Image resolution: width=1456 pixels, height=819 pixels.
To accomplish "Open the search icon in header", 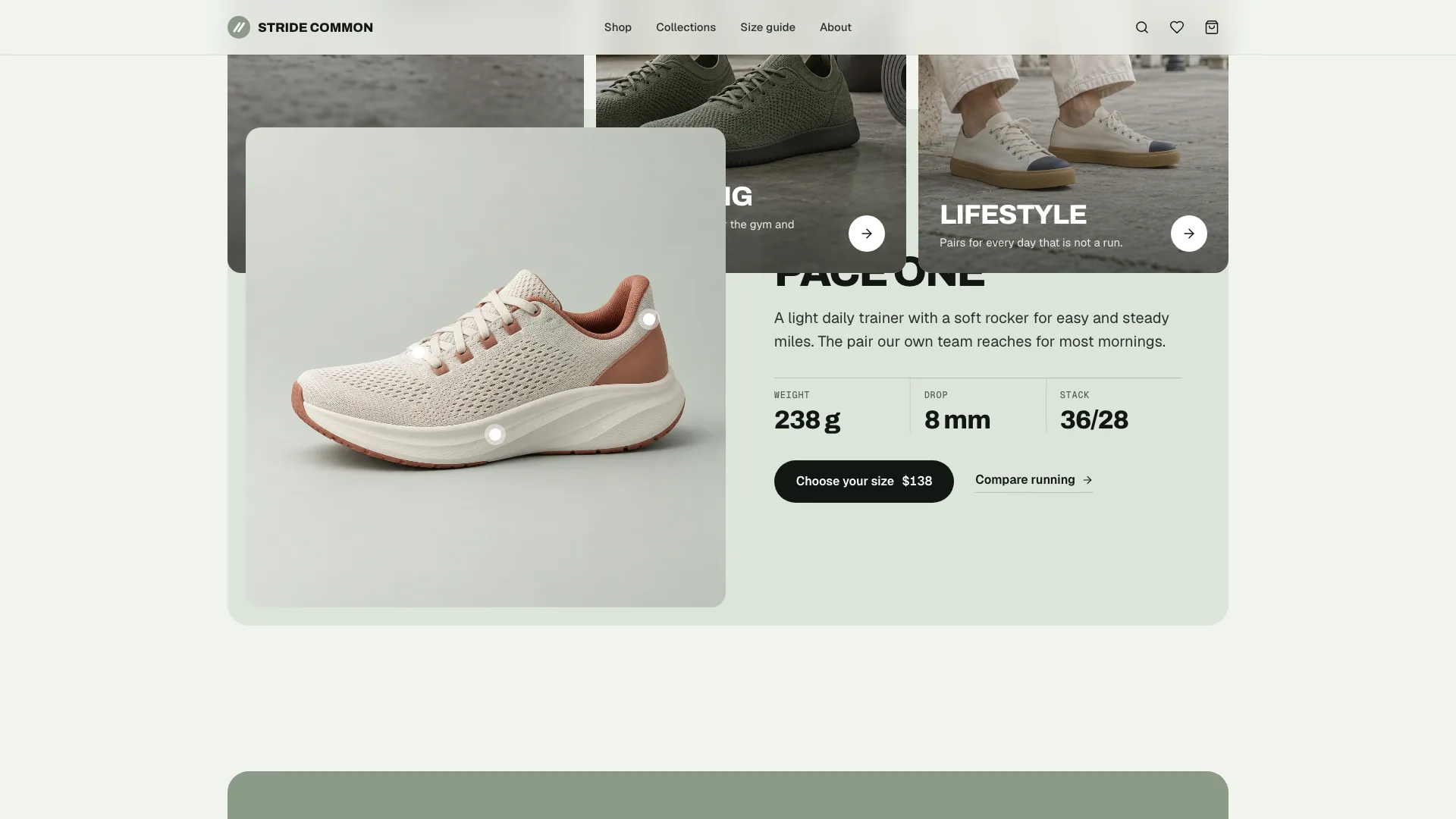I will pyautogui.click(x=1142, y=27).
